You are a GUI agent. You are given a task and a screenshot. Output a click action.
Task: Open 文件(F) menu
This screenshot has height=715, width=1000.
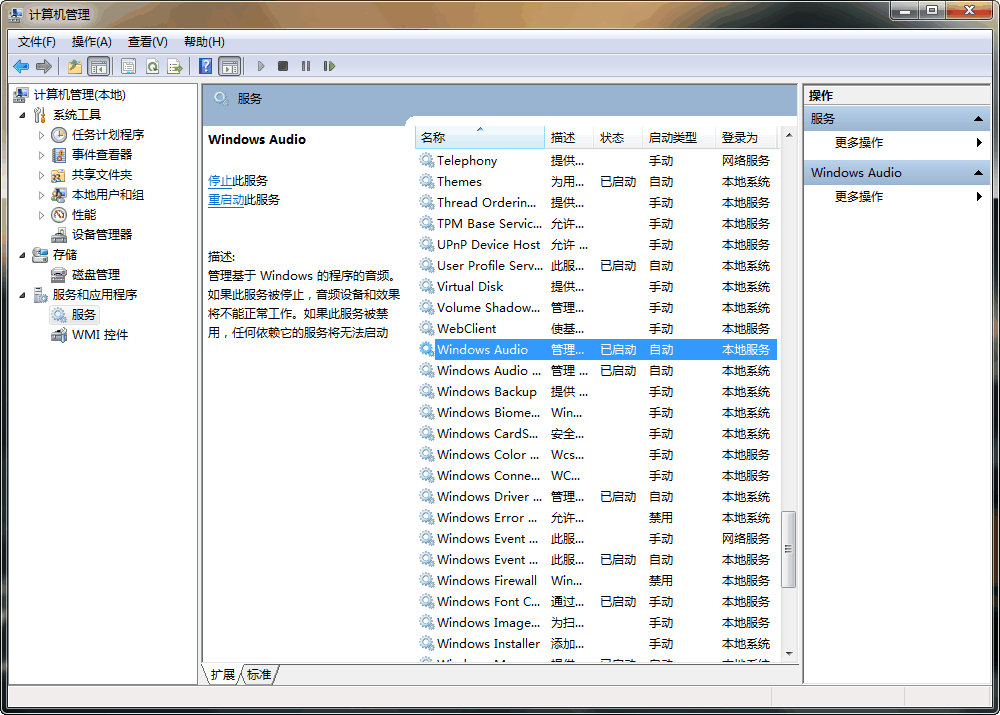(x=36, y=42)
